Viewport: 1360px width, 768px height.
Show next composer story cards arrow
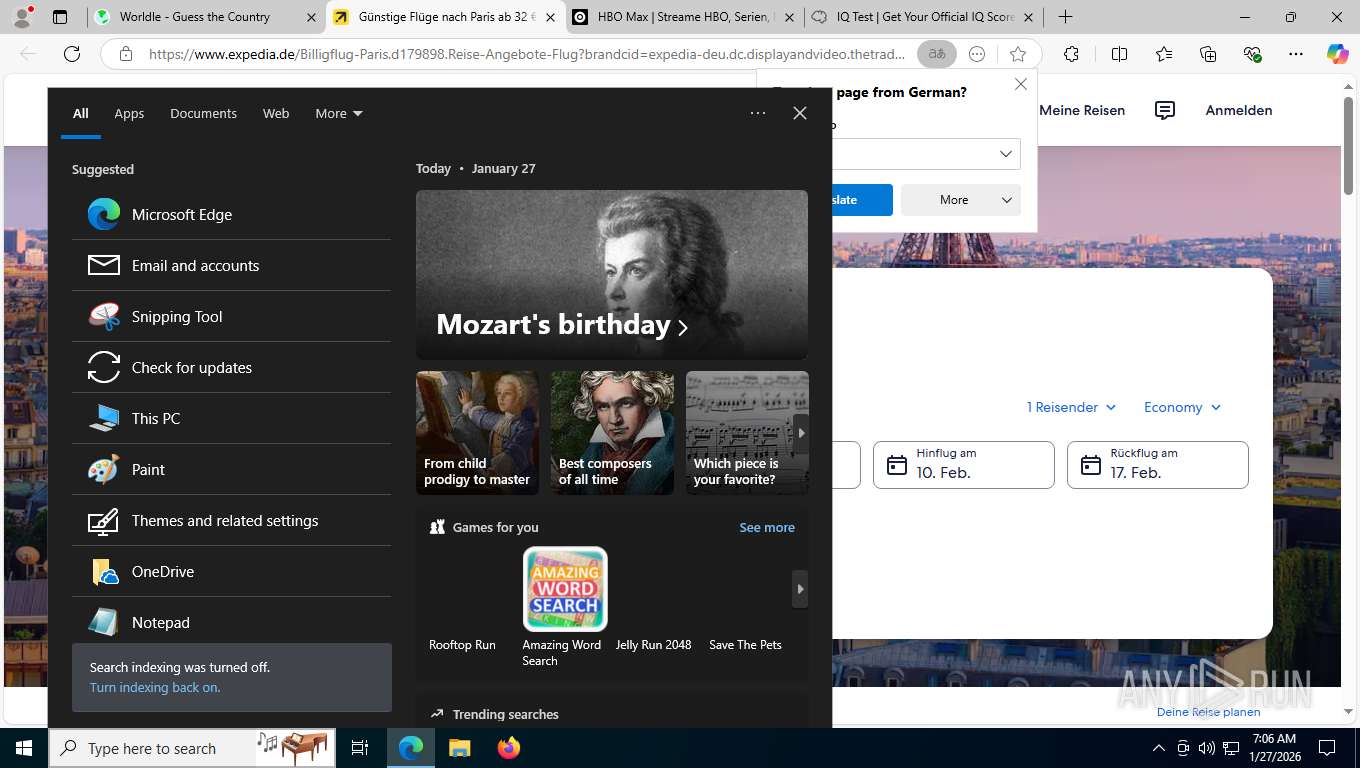pyautogui.click(x=800, y=433)
